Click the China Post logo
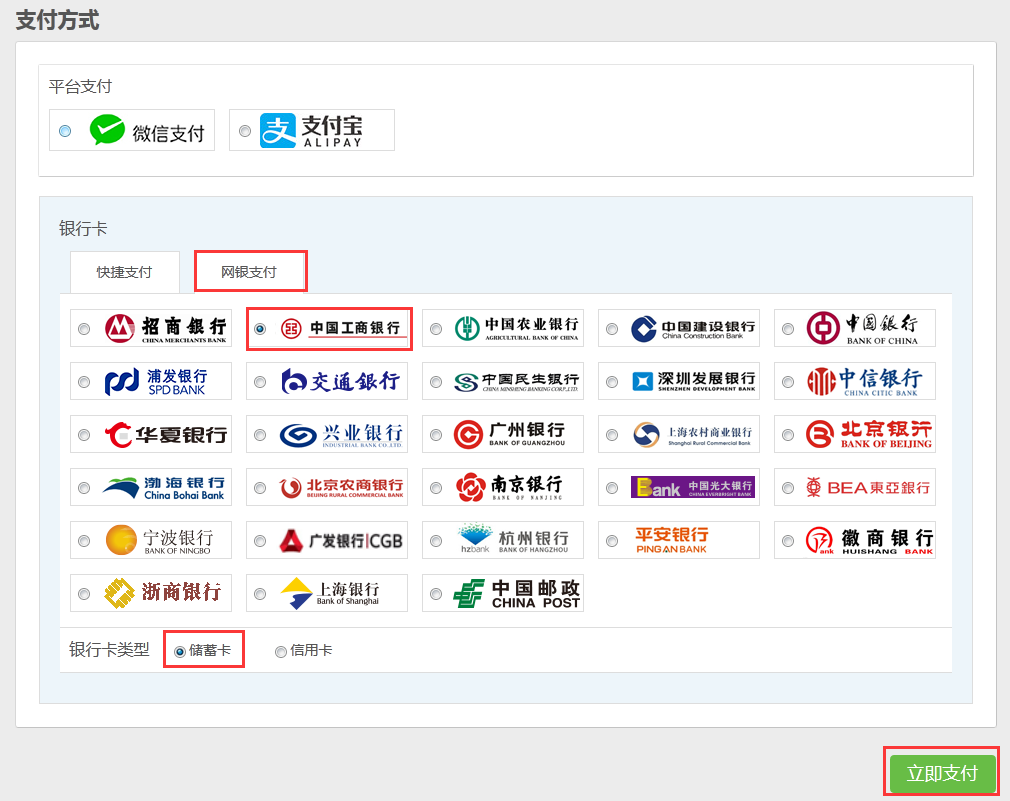Viewport: 1010px width, 801px height. 517,594
